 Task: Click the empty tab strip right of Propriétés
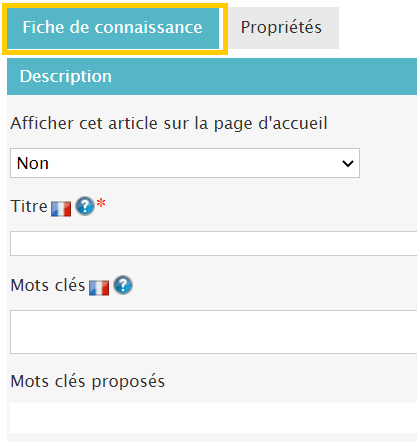pyautogui.click(x=378, y=28)
